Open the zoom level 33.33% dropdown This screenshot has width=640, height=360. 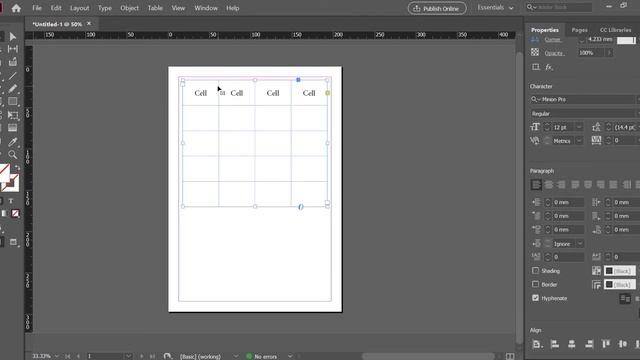[x=56, y=356]
